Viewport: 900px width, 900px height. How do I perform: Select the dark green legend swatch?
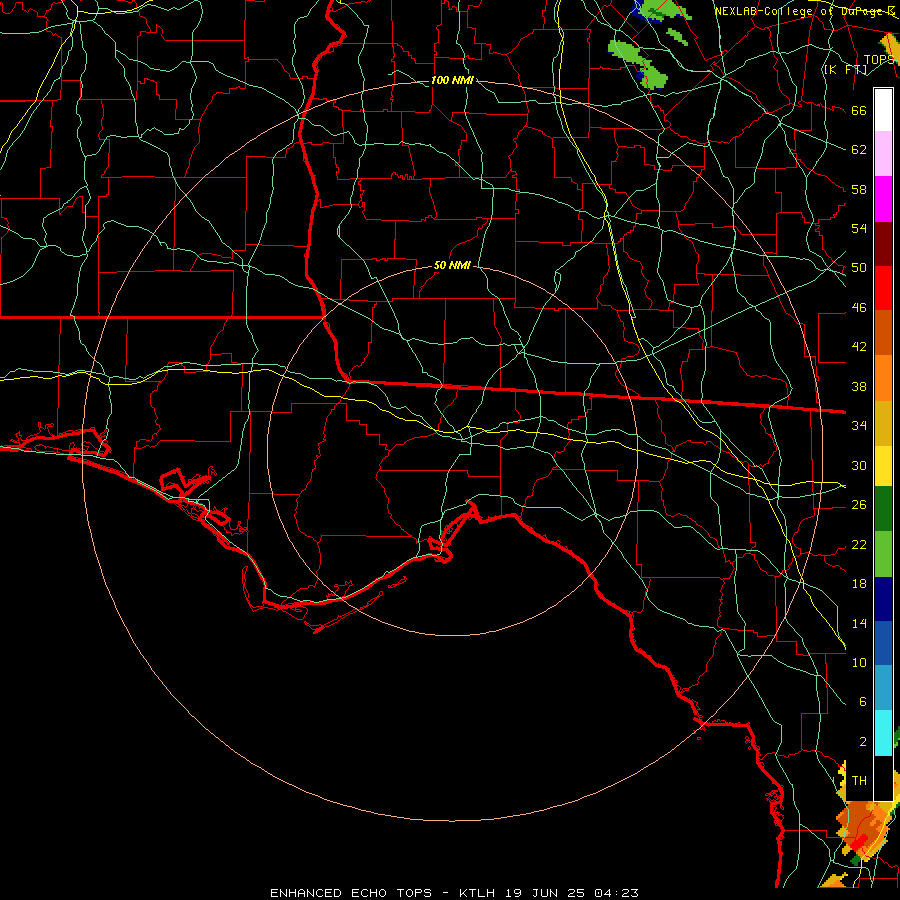(883, 509)
